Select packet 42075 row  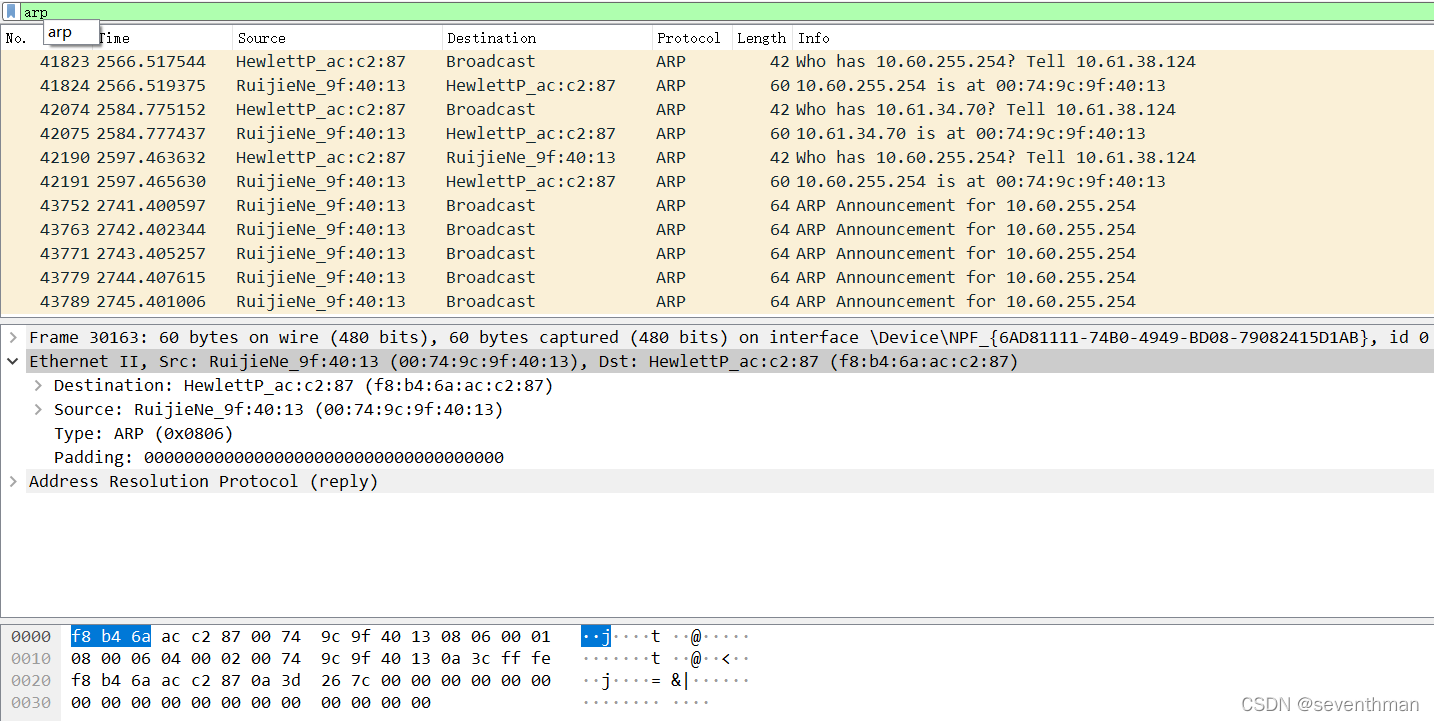tap(717, 133)
